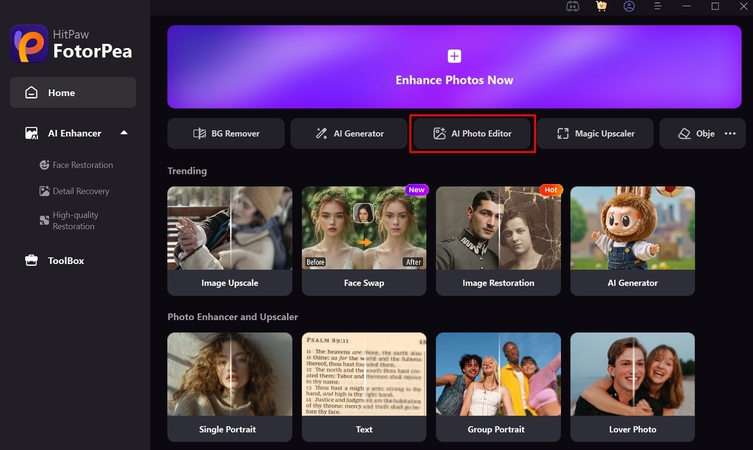Click the Trending section heading
This screenshot has height=450, width=753.
(x=187, y=171)
